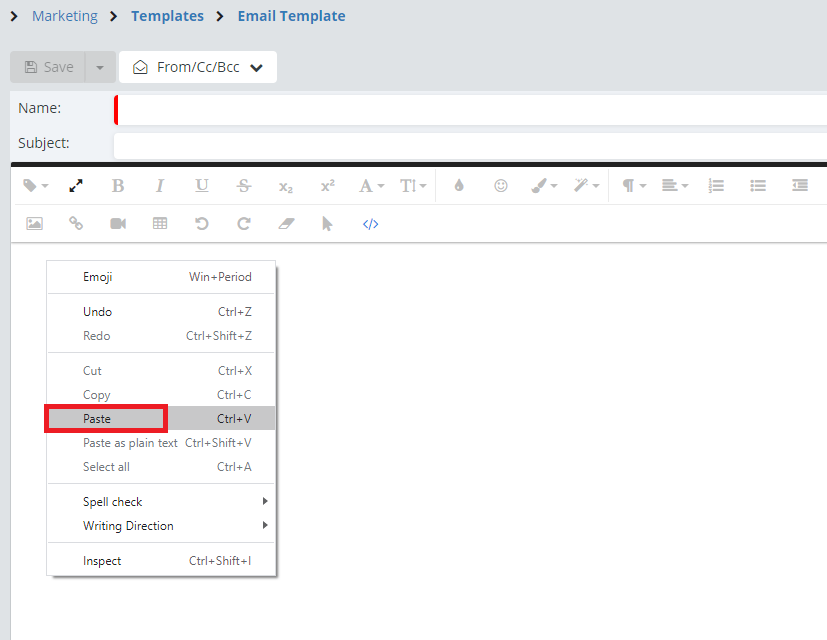This screenshot has width=827, height=640.
Task: Click the fullscreen expand icon
Action: [76, 185]
